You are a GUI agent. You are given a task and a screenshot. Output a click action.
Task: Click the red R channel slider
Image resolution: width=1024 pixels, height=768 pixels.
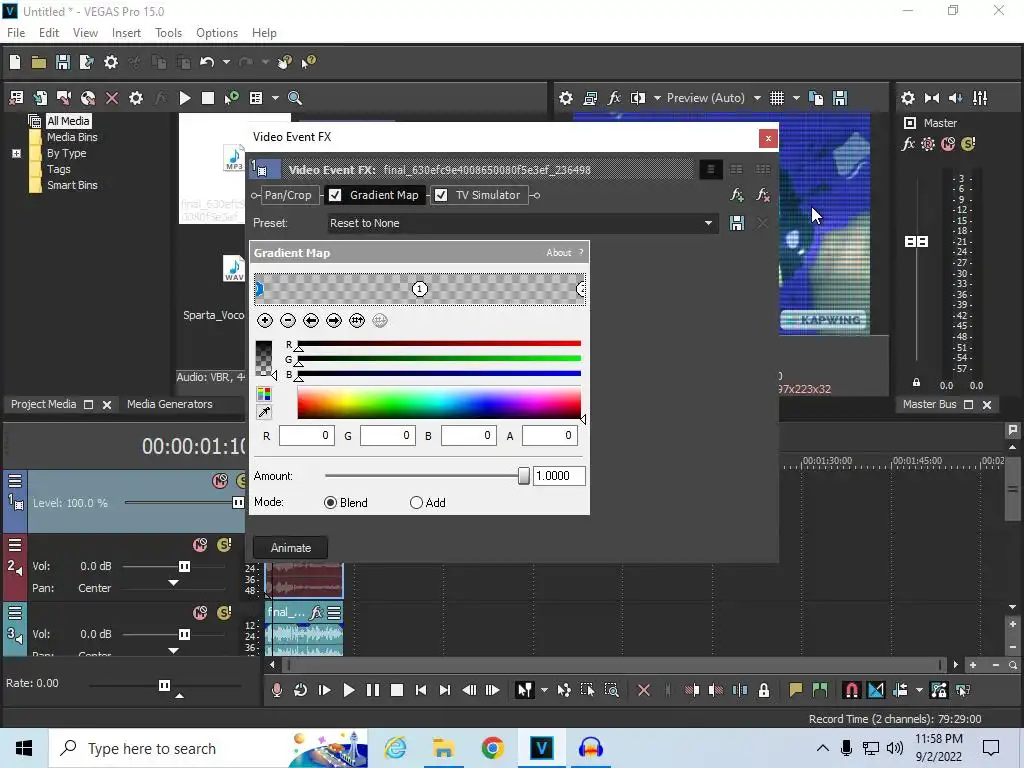pos(439,344)
